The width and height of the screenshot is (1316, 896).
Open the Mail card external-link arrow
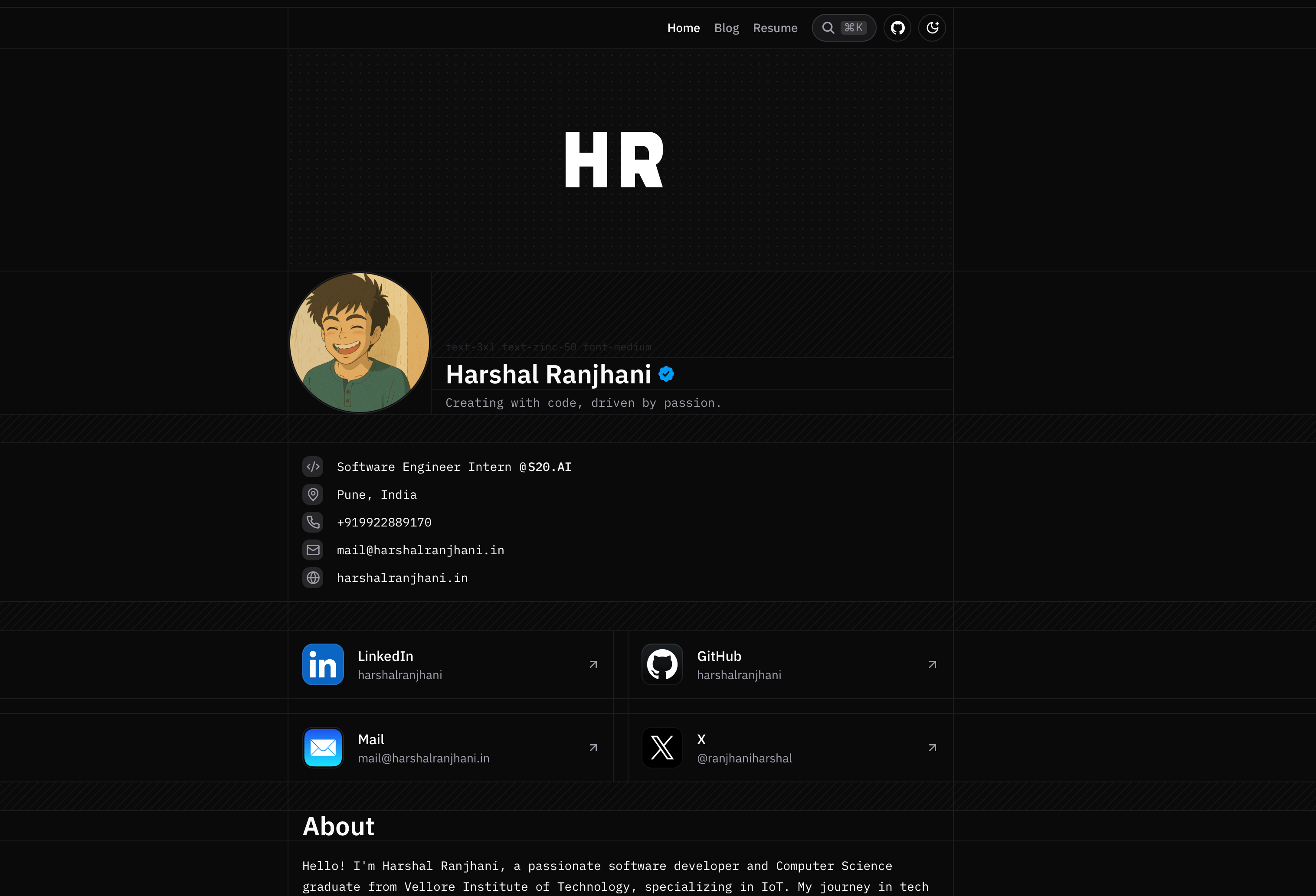pyautogui.click(x=593, y=747)
